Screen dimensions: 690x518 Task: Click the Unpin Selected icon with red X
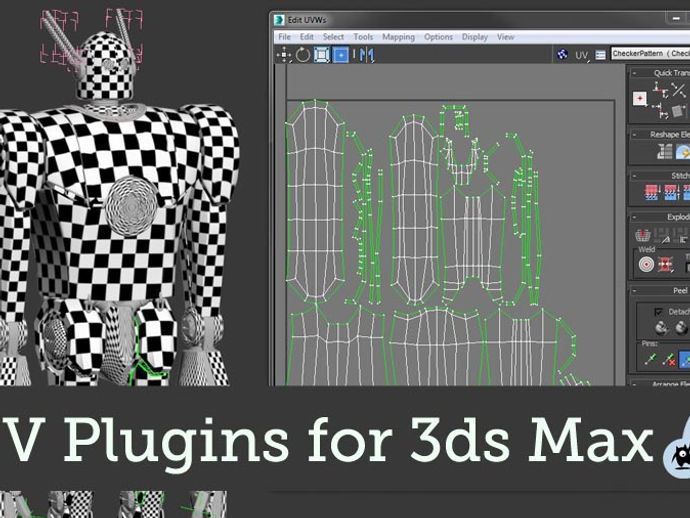(x=669, y=359)
